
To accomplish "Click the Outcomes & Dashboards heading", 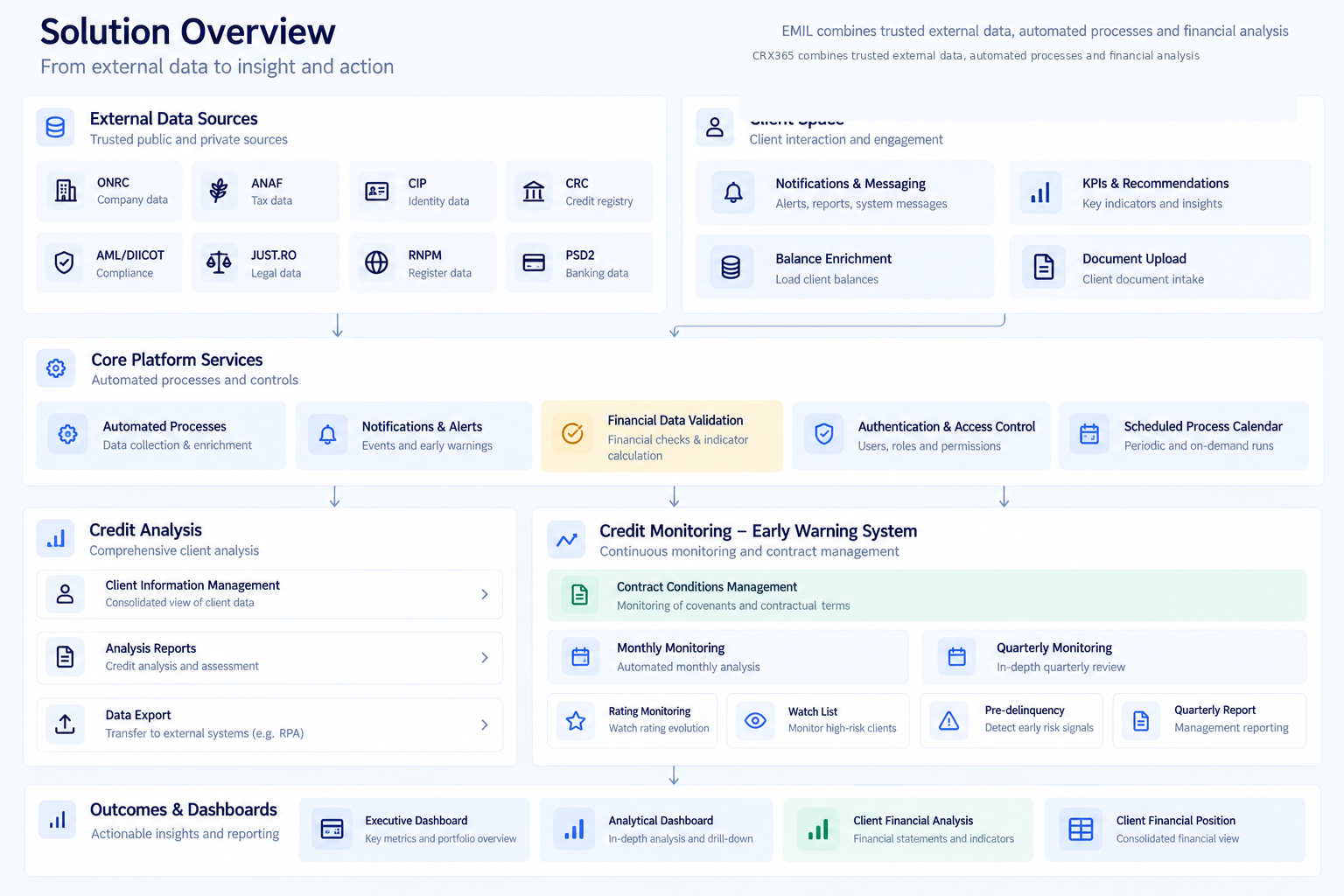I will (x=184, y=810).
